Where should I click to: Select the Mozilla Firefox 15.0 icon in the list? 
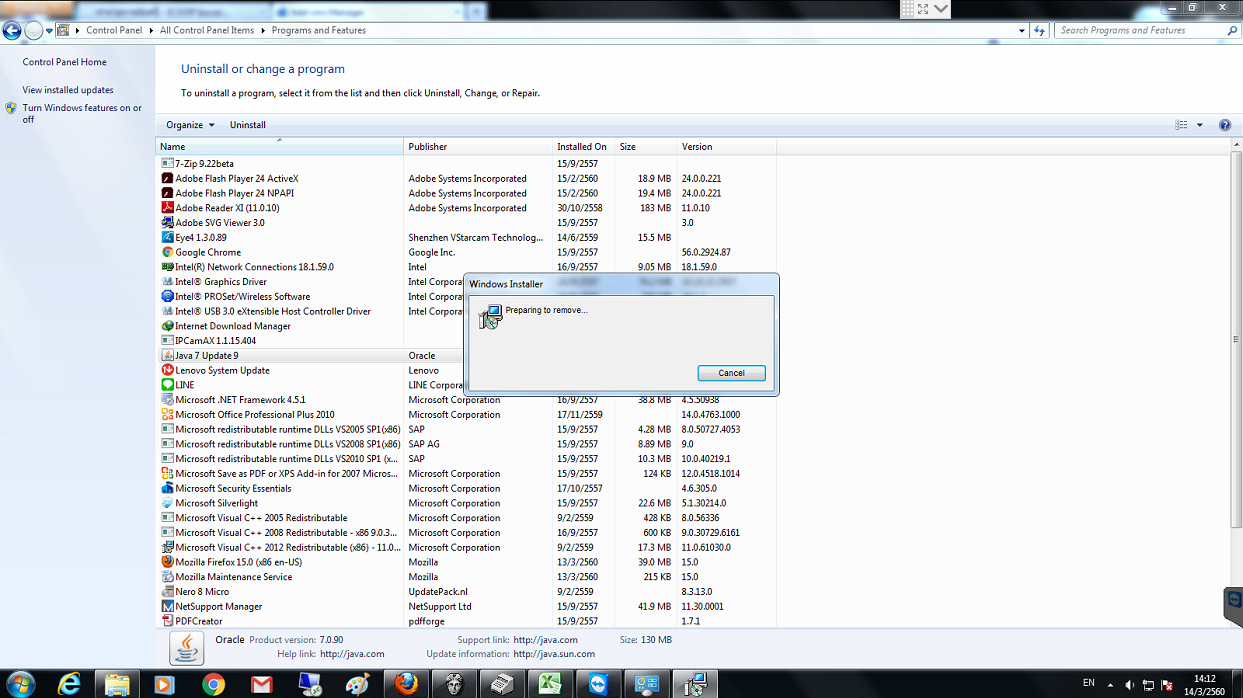tap(167, 562)
